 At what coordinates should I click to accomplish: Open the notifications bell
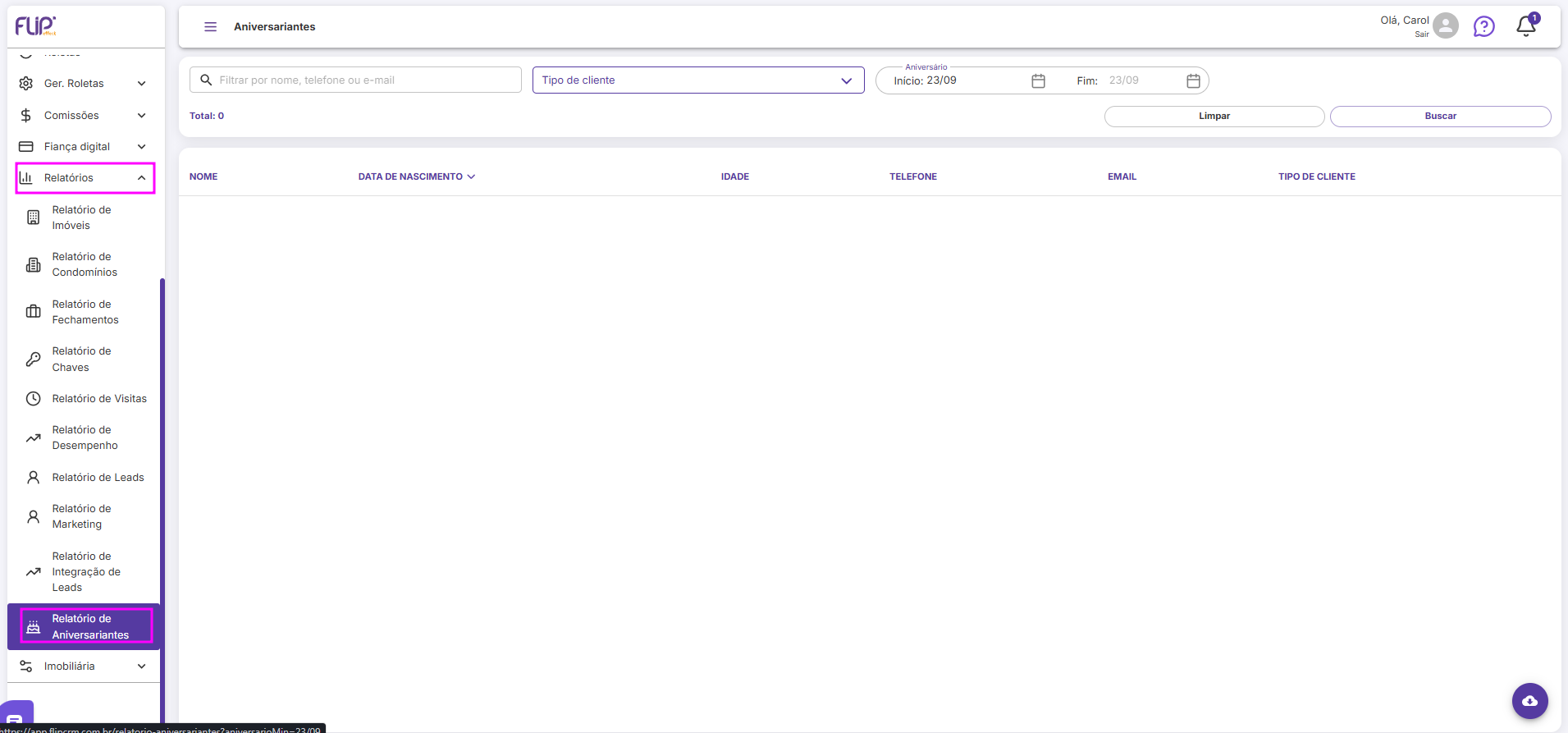[1526, 26]
